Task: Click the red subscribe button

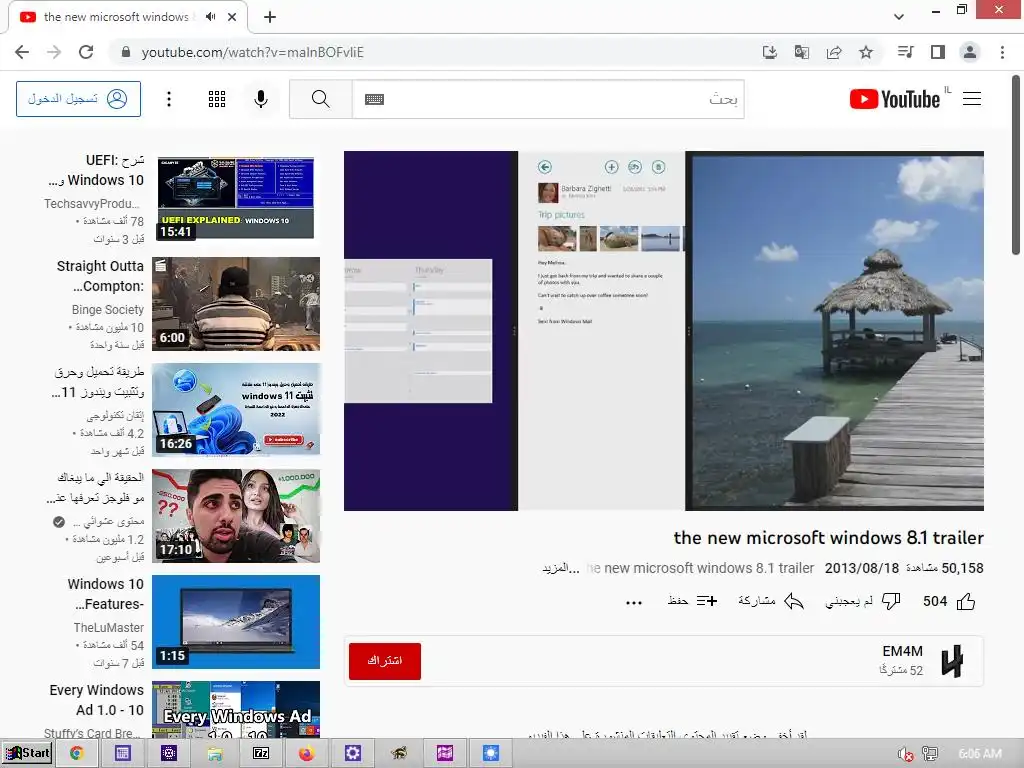Action: click(x=385, y=661)
